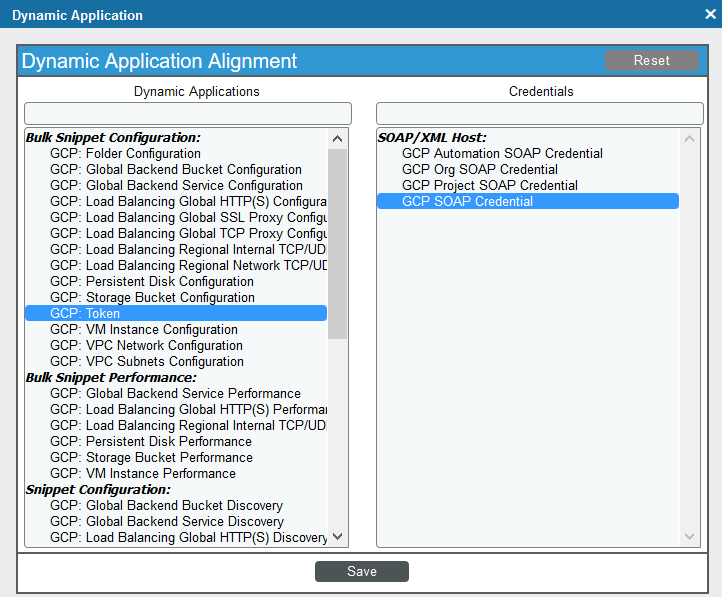
Task: Select GCP: VPC Network Configuration
Action: click(x=176, y=346)
